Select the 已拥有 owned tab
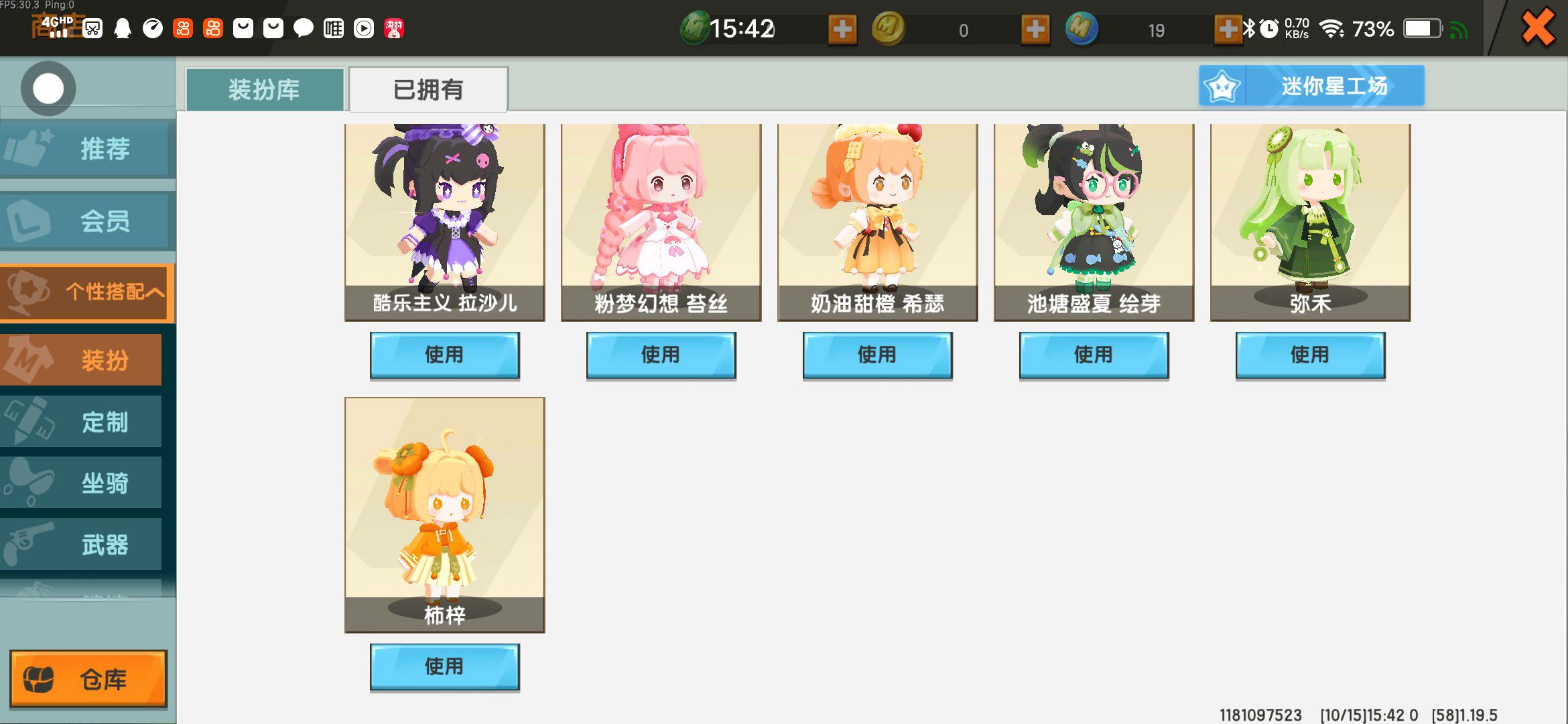The image size is (1568, 724). [428, 89]
